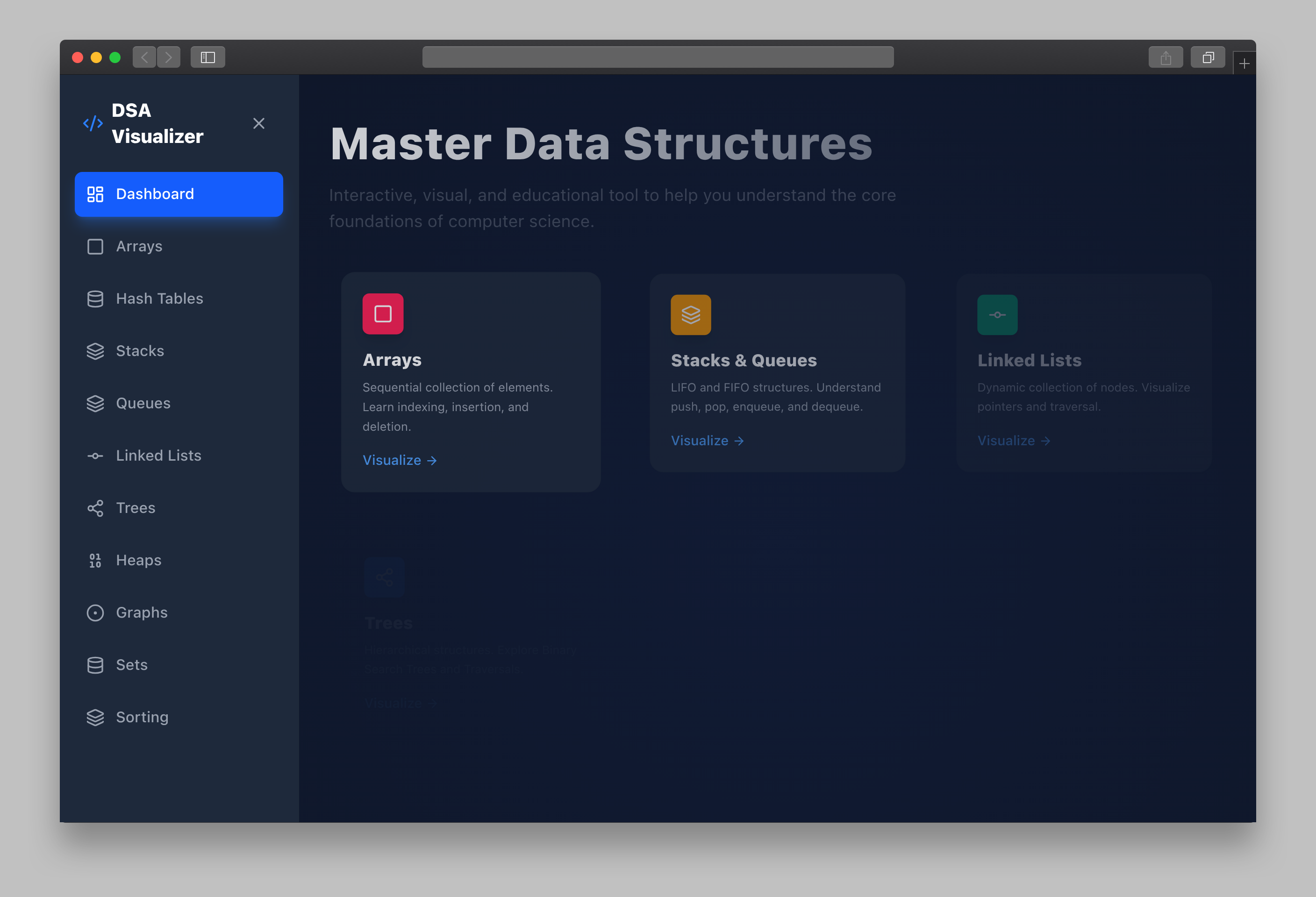
Task: Click the Dashboard grid icon
Action: pyautogui.click(x=95, y=194)
